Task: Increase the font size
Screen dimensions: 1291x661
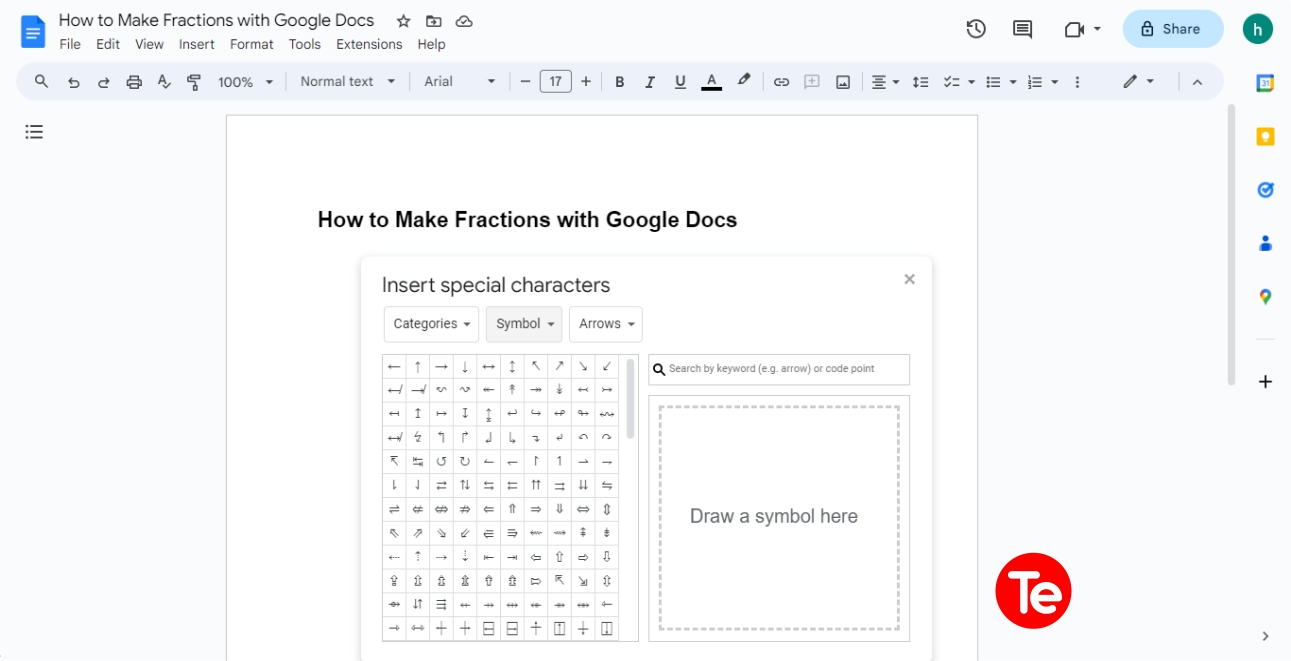Action: (x=586, y=82)
